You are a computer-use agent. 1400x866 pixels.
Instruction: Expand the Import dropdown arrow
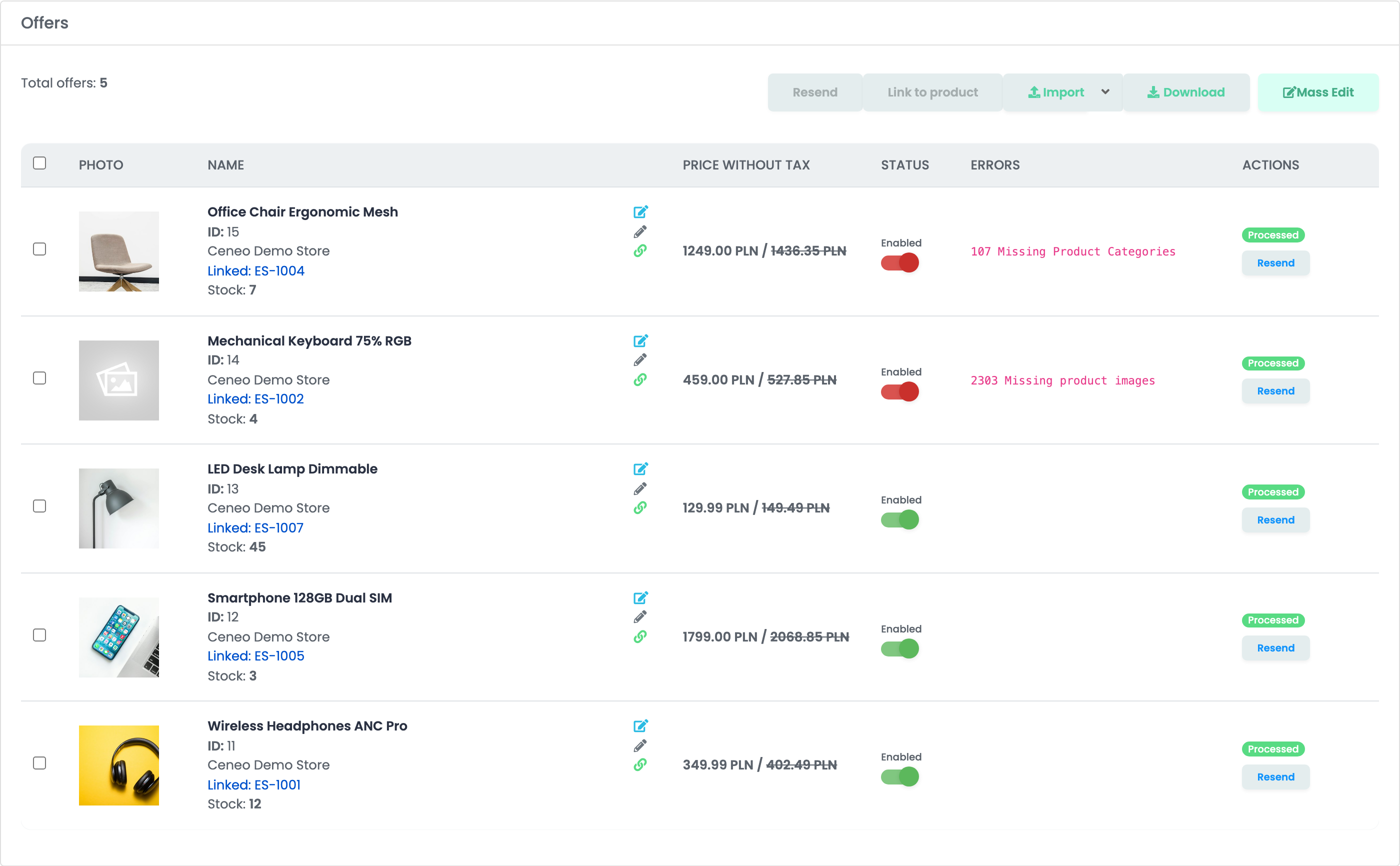[x=1105, y=92]
